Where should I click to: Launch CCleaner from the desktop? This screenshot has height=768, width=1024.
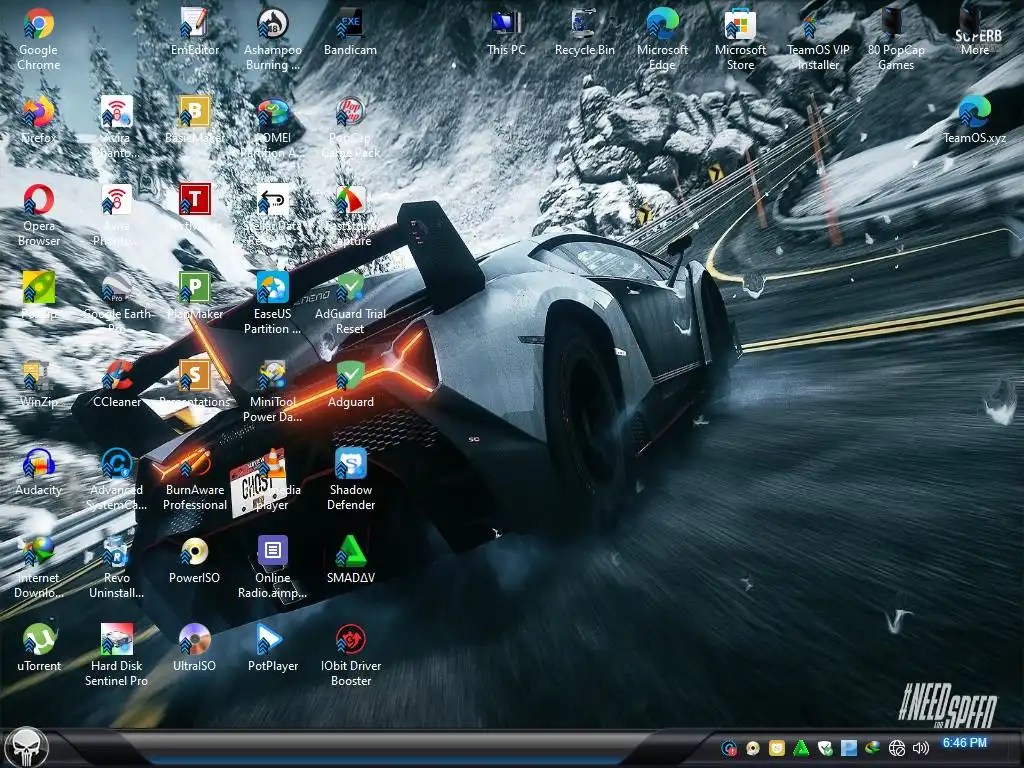(116, 376)
